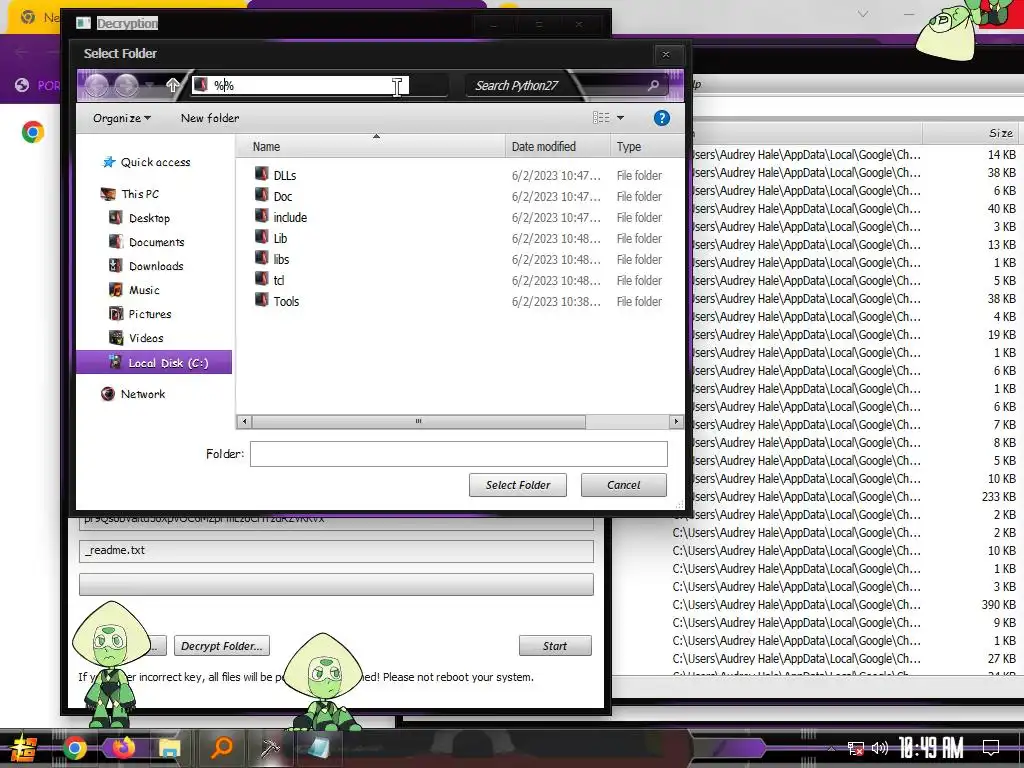Open the Start menu on the taskbar
Screen dimensions: 1024x768
22,748
